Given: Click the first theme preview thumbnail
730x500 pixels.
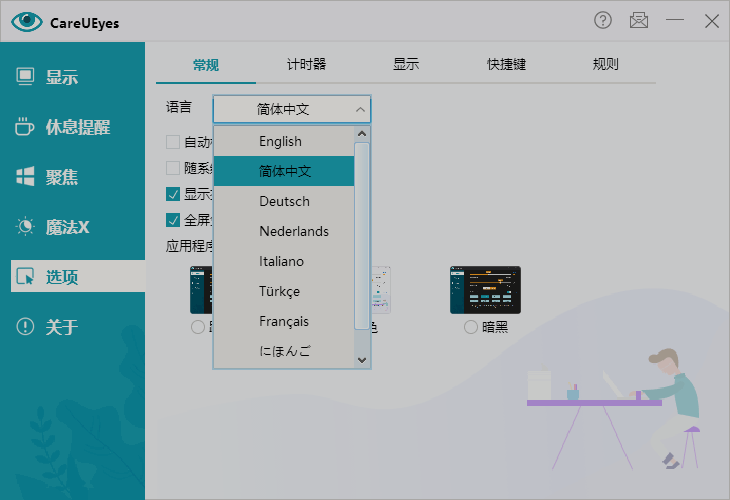Looking at the screenshot, I should (x=201, y=290).
